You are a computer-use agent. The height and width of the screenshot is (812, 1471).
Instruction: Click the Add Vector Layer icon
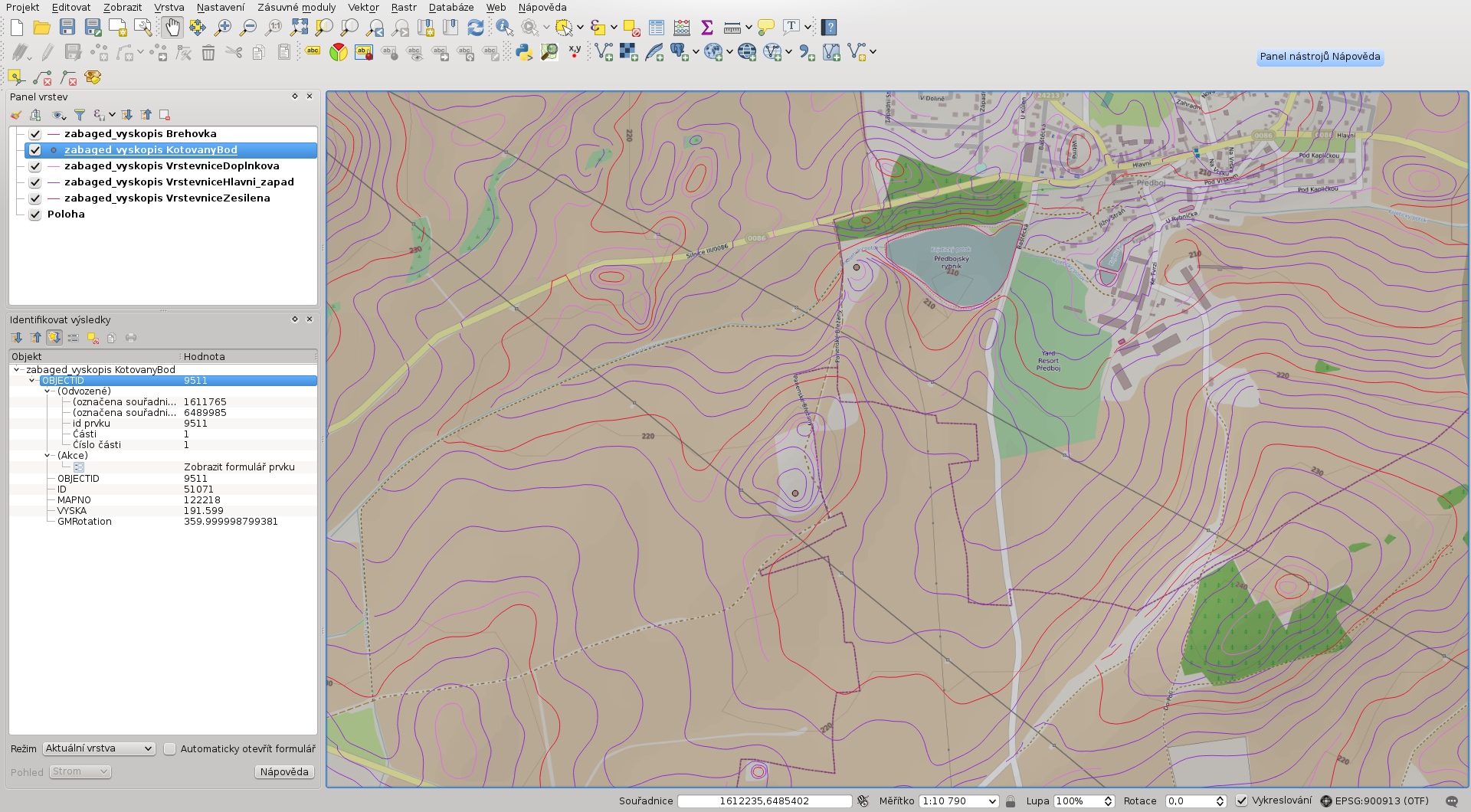604,52
